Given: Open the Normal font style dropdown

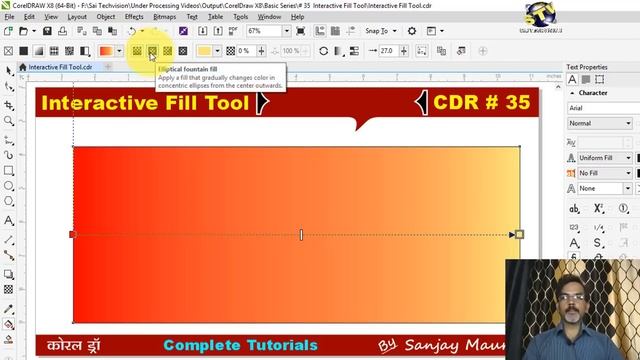Looking at the screenshot, I should (x=600, y=123).
